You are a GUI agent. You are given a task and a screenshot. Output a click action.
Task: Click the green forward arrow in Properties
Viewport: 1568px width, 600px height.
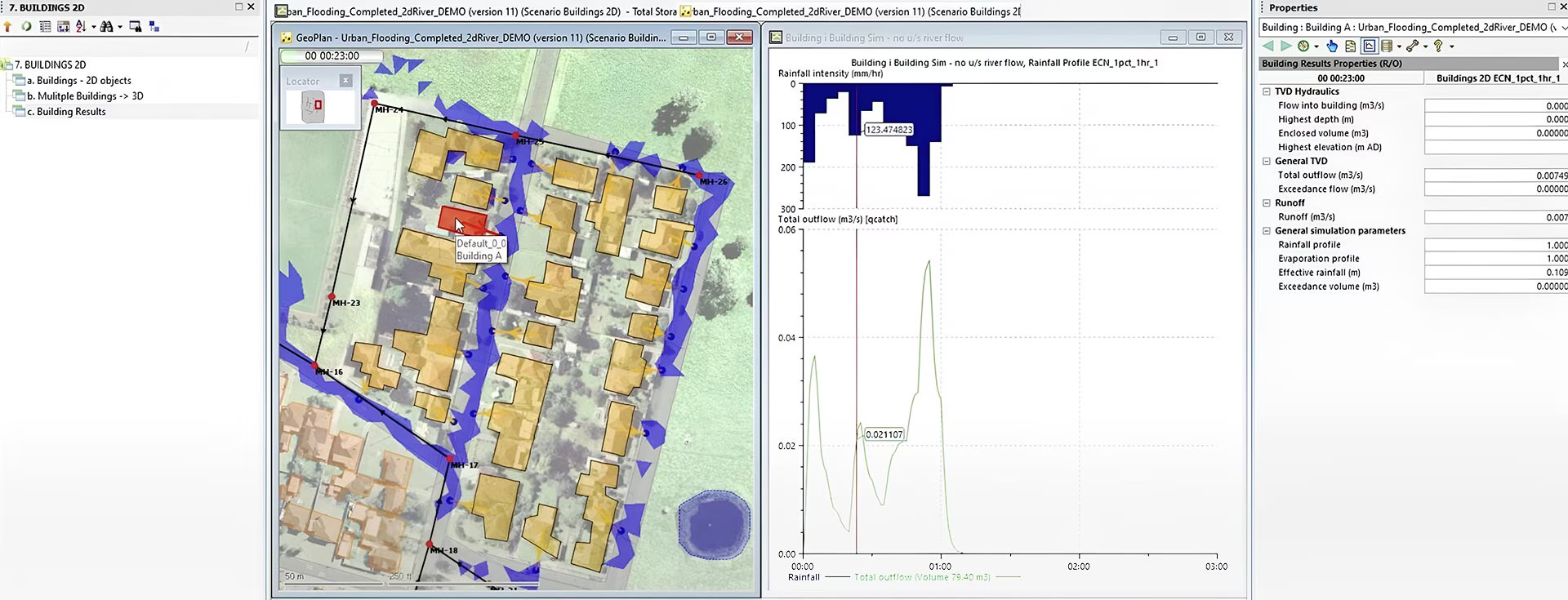[1285, 47]
